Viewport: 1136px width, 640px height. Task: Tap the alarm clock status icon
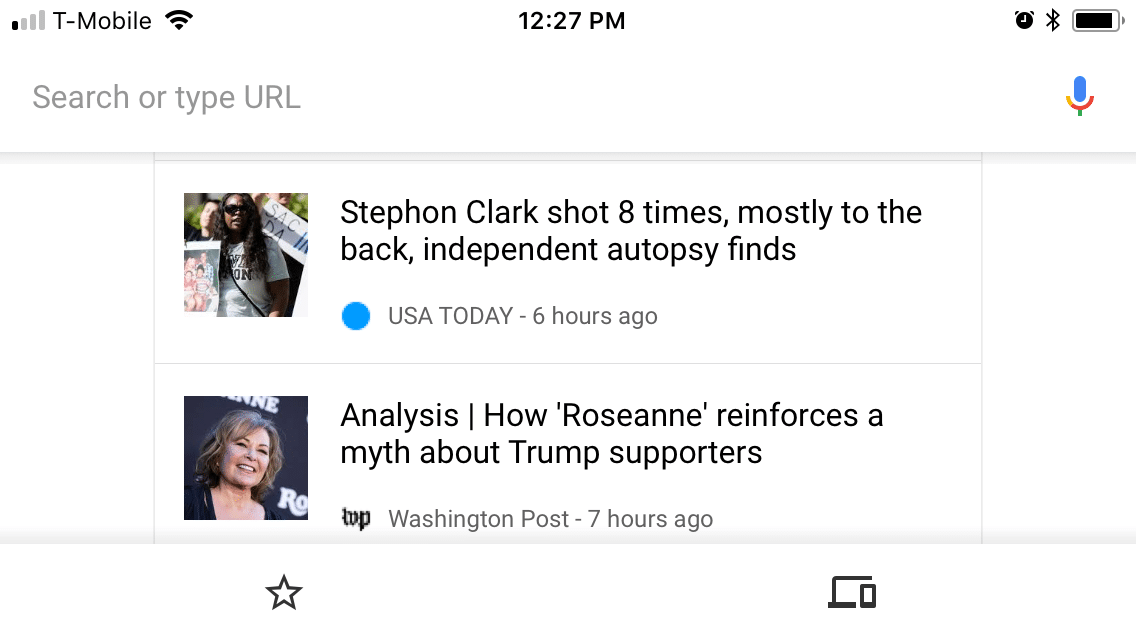pyautogui.click(x=1024, y=20)
